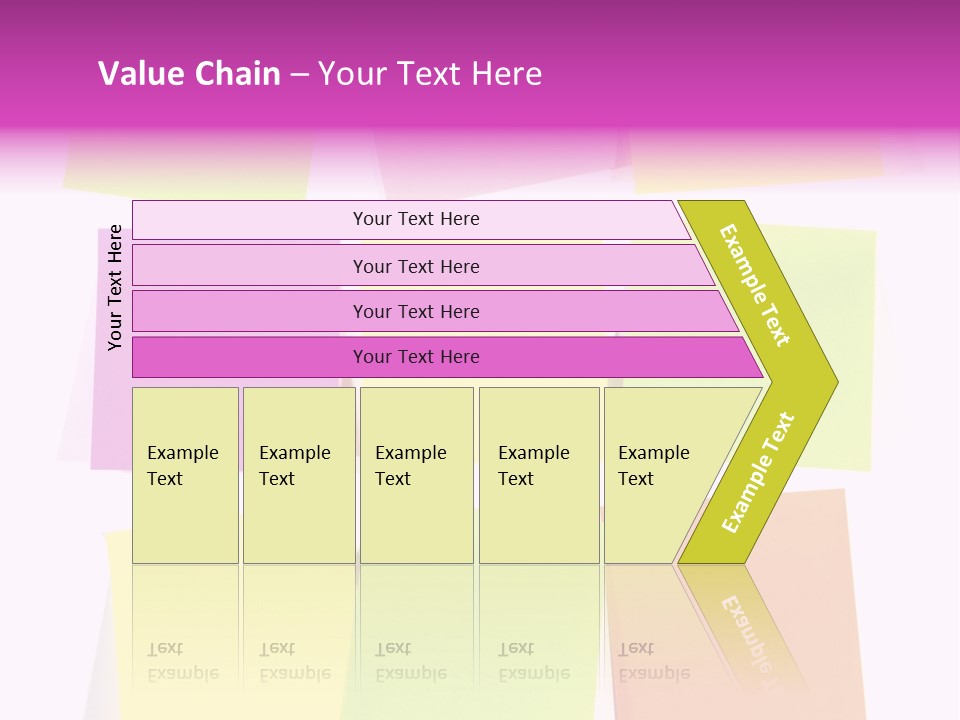The width and height of the screenshot is (960, 720).
Task: Click the upper chevron arm's Example Text
Action: coord(755,285)
